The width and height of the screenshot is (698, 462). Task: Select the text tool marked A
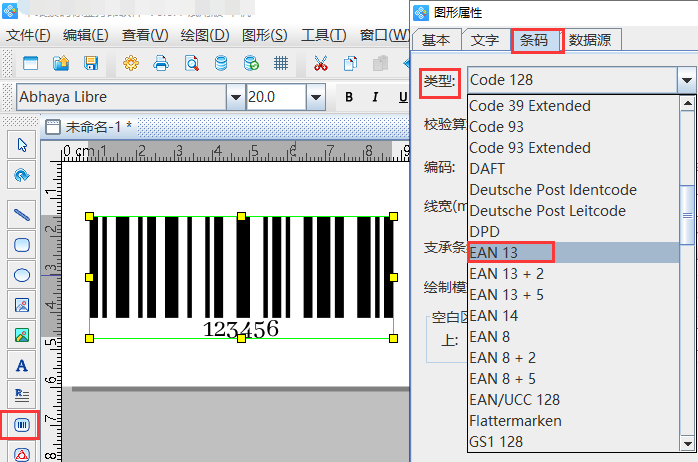22,365
